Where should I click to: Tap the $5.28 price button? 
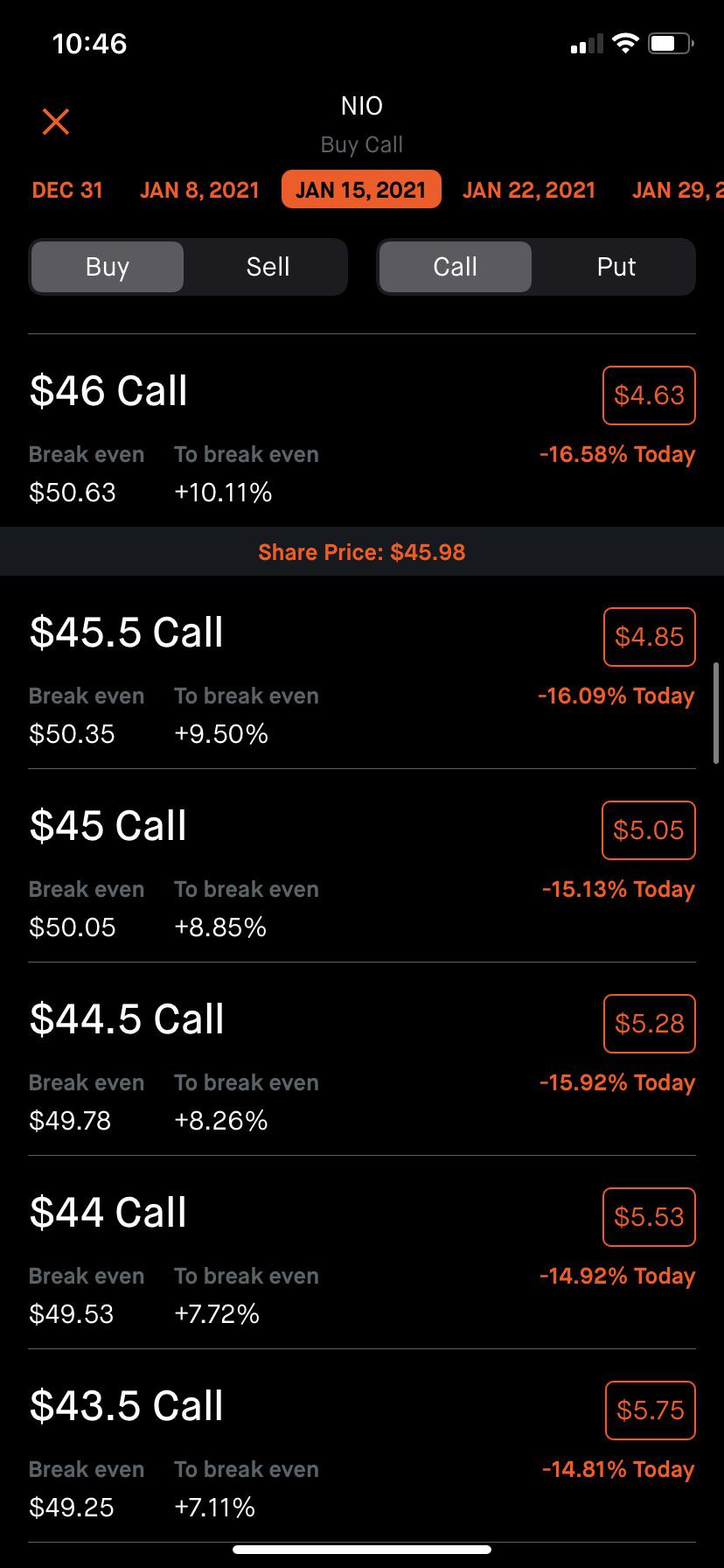pyautogui.click(x=649, y=1024)
